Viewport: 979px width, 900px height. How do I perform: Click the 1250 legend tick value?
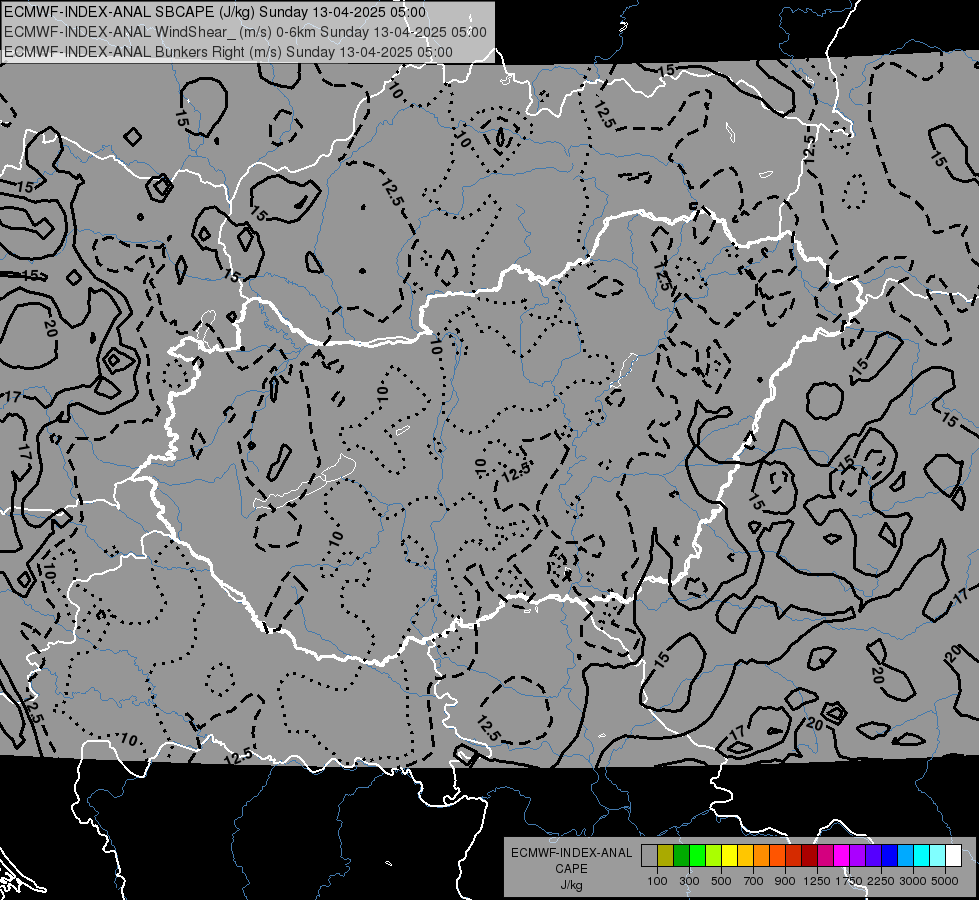click(817, 881)
